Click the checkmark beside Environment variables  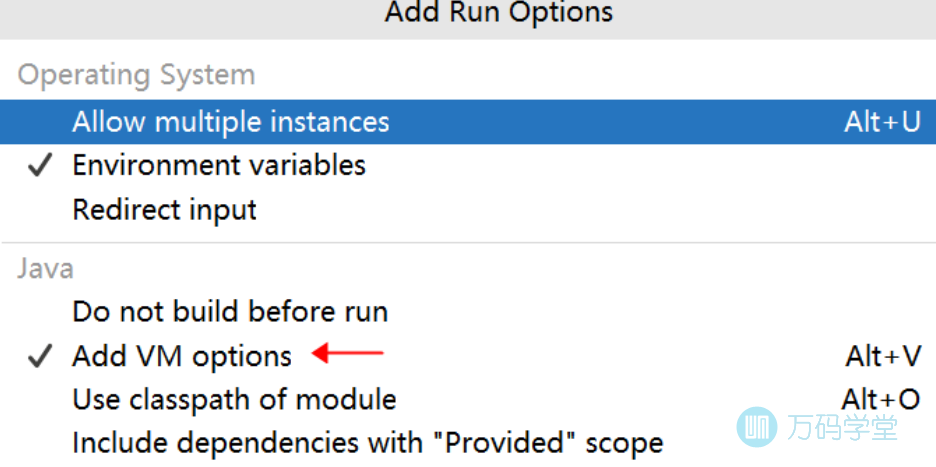coord(39,166)
